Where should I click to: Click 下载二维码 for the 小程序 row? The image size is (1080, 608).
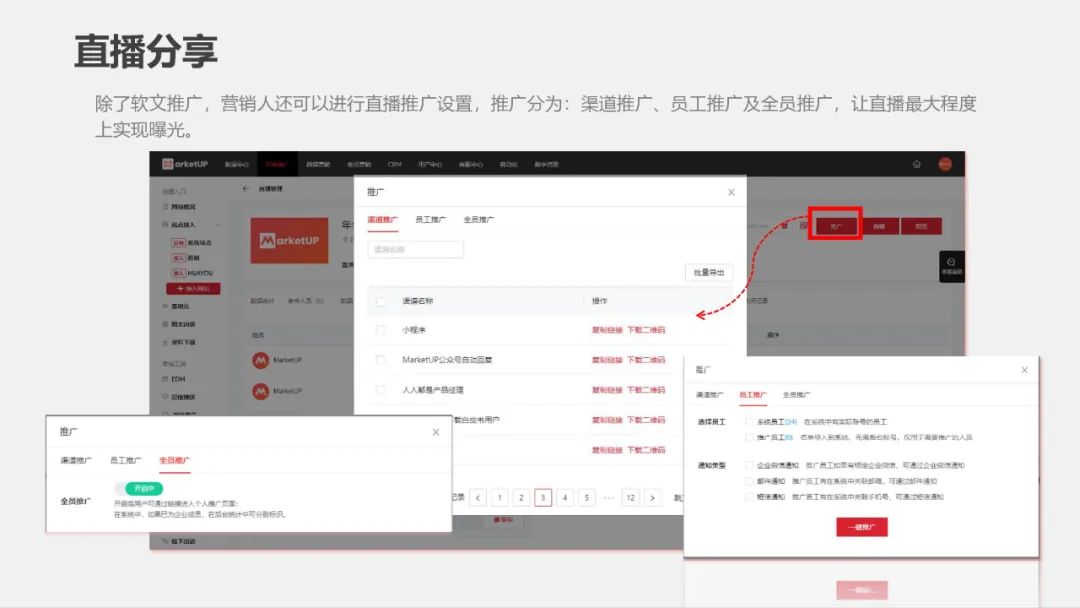point(646,331)
